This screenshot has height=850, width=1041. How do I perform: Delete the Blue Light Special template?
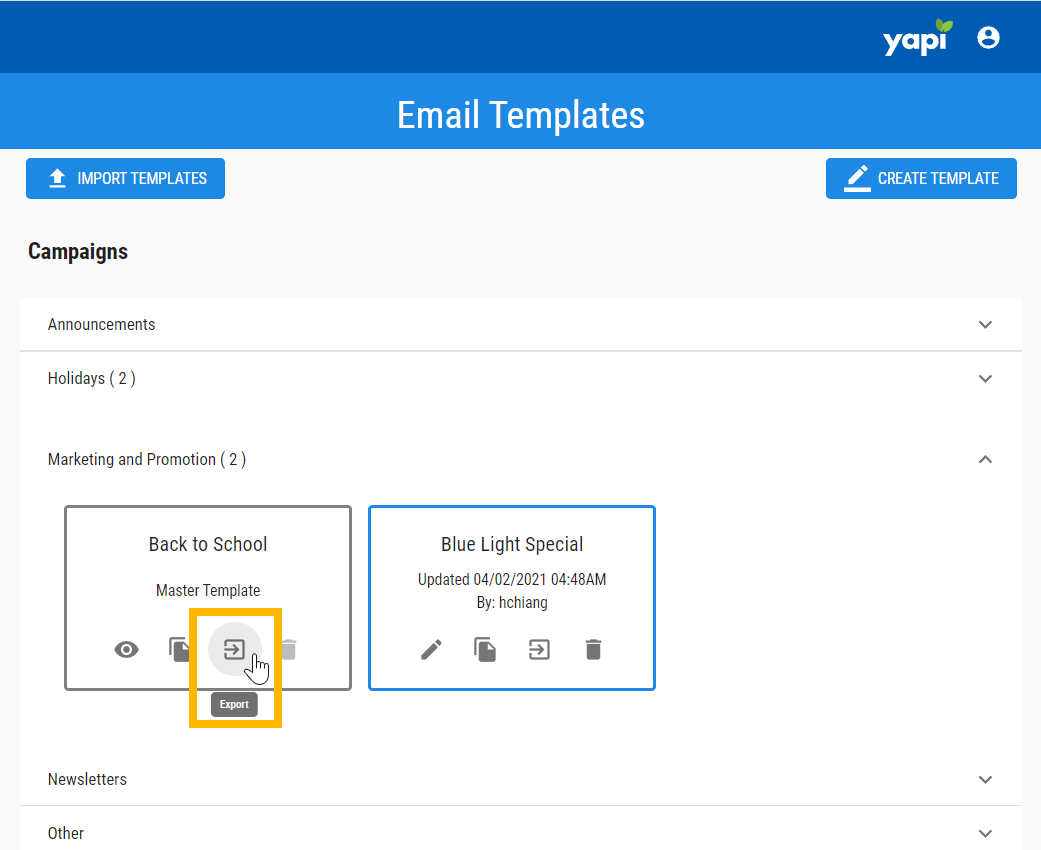(x=594, y=649)
